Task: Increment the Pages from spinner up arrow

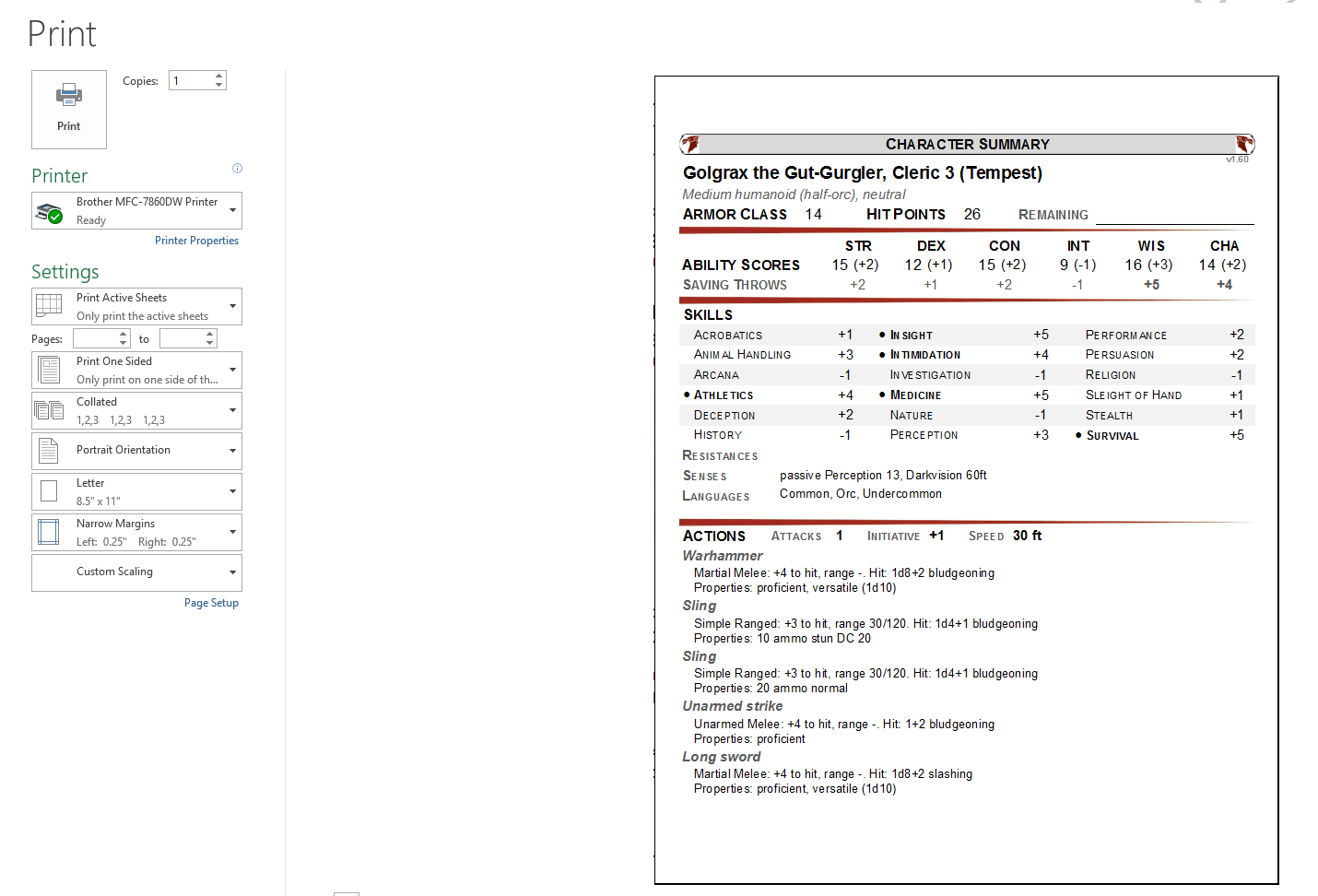Action: [124, 335]
